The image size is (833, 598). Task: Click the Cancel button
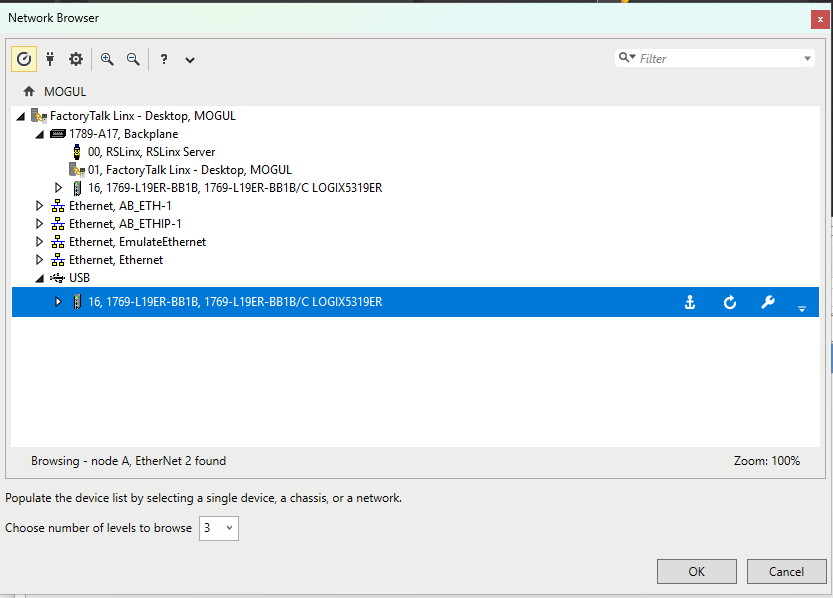(x=786, y=571)
